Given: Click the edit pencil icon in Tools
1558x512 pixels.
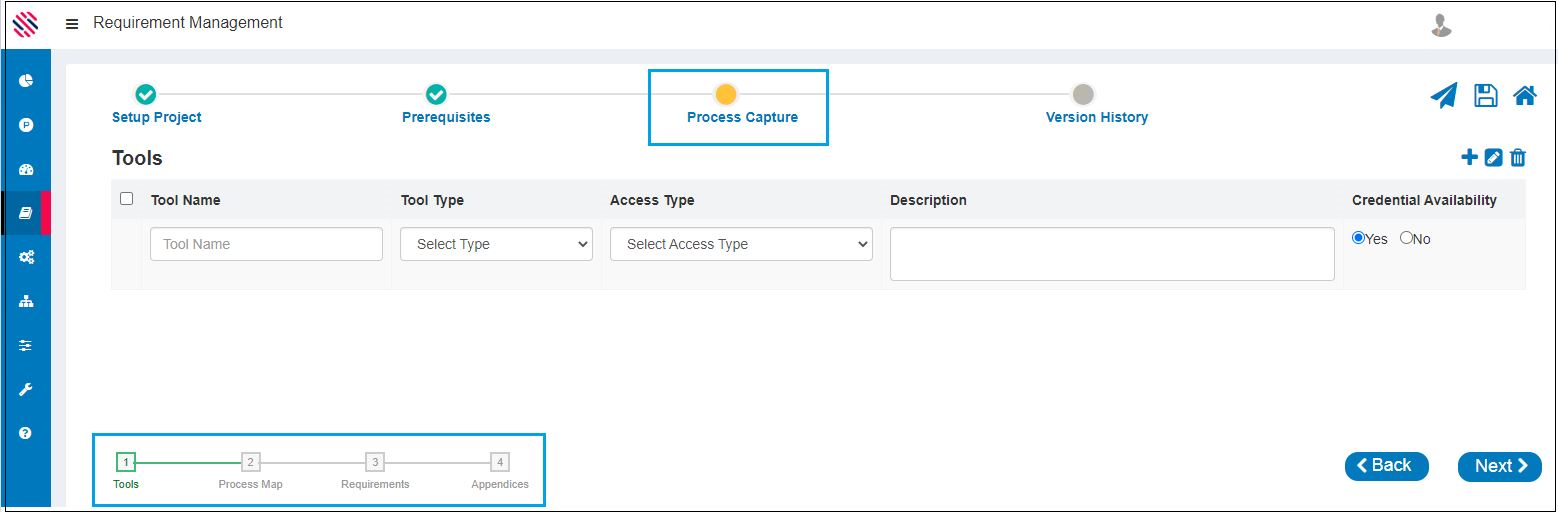Looking at the screenshot, I should 1493,157.
